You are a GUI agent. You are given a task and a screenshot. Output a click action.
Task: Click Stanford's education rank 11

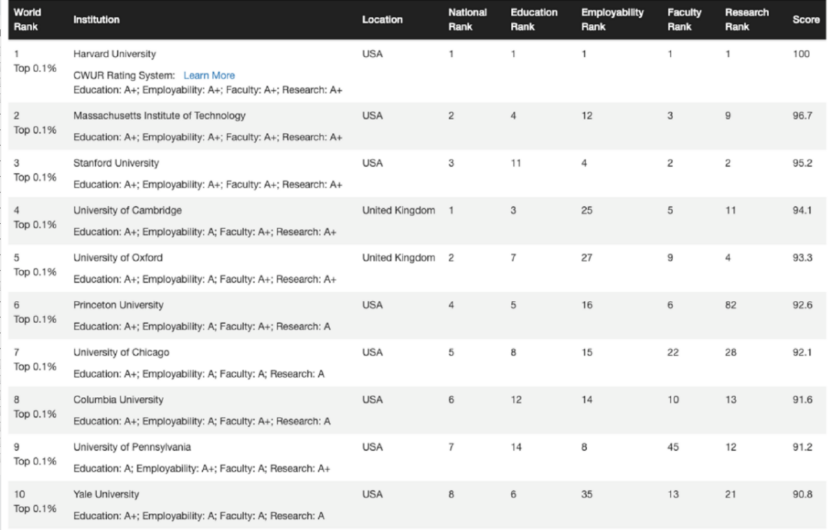[x=516, y=163]
